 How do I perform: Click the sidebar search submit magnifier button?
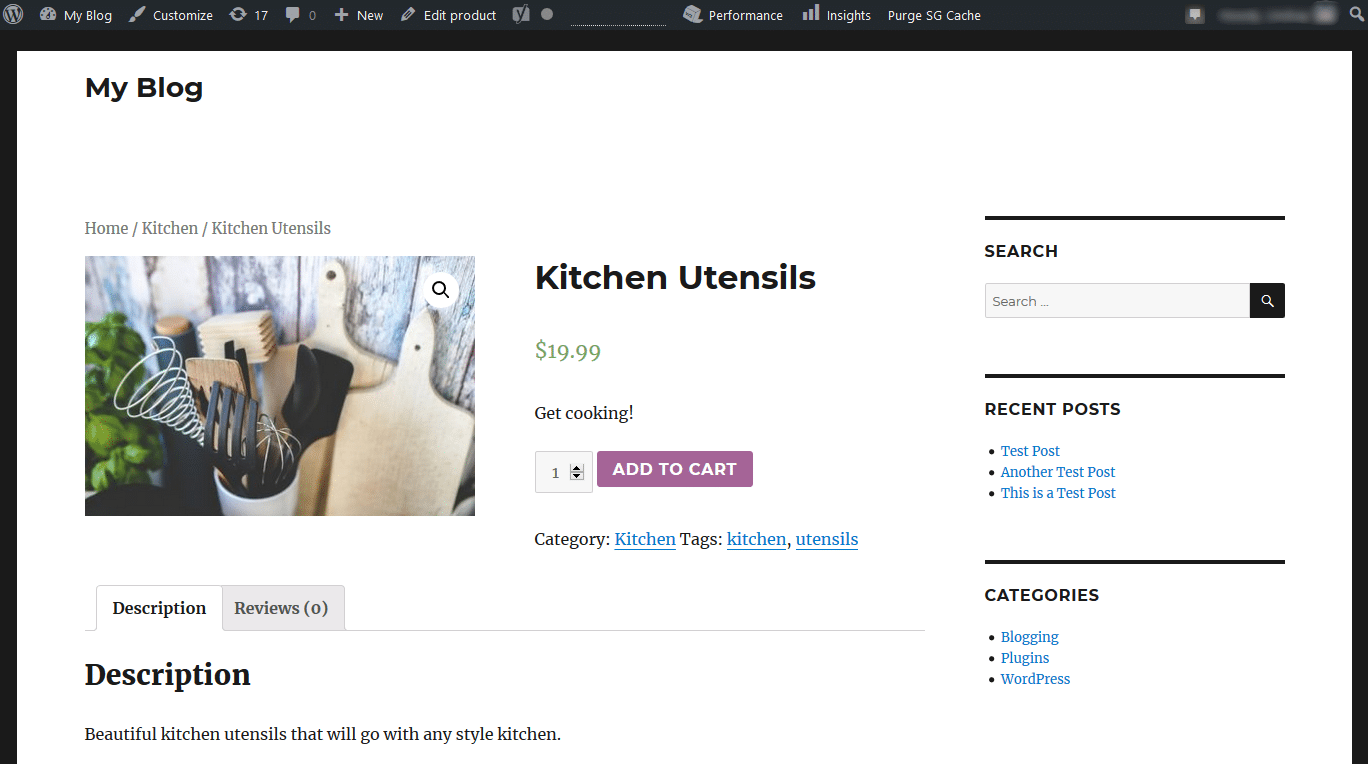point(1266,300)
